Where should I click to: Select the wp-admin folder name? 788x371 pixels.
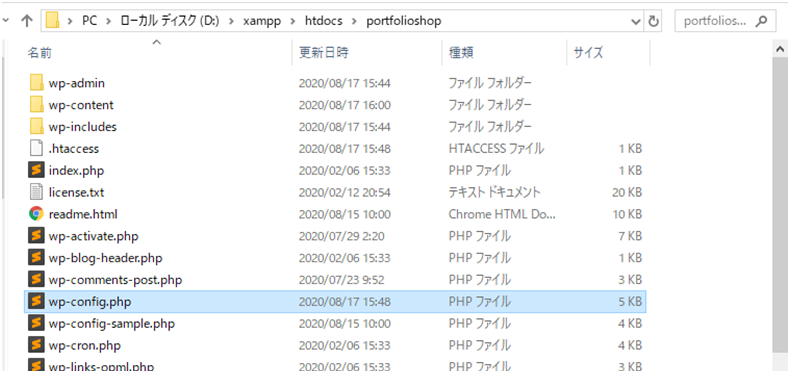[77, 83]
